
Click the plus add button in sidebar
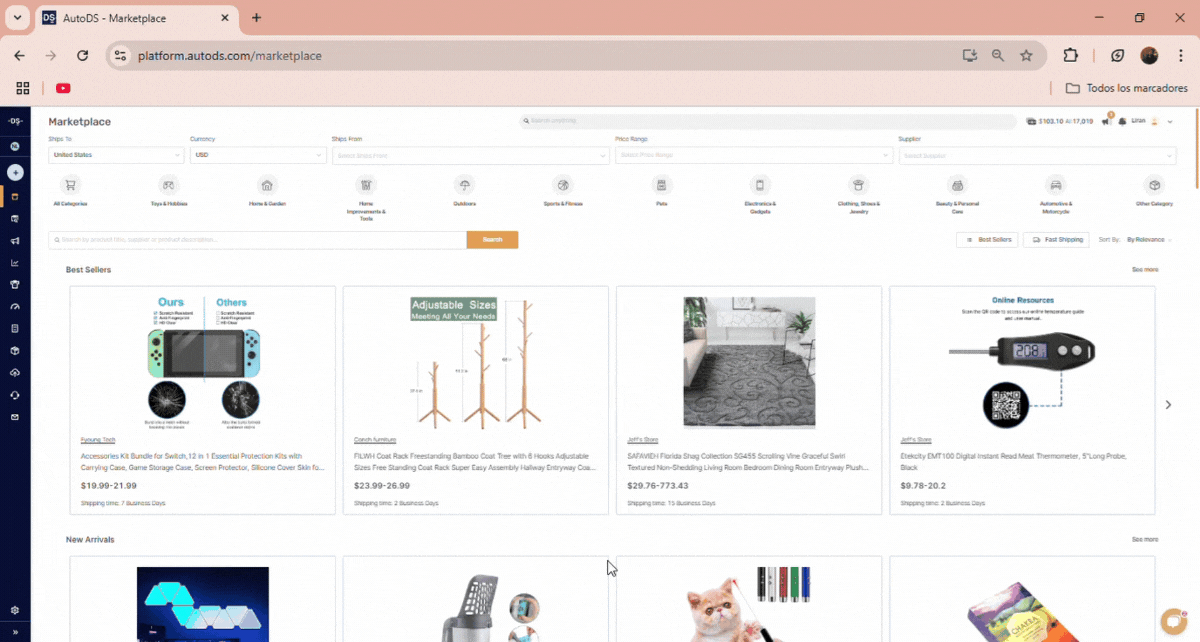[x=15, y=172]
